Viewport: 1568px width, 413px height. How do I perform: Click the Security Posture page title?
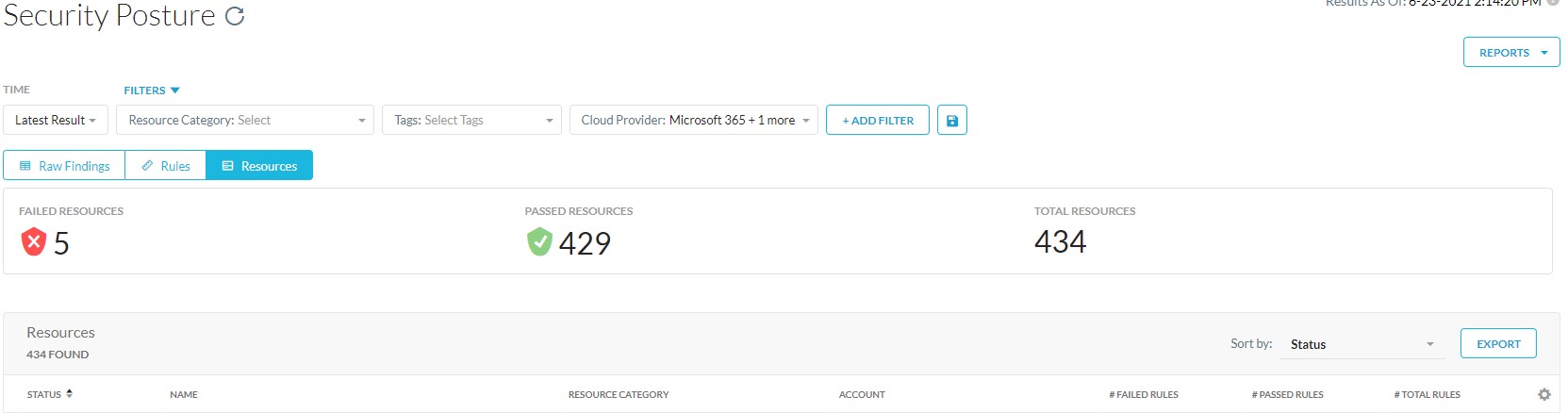point(109,15)
